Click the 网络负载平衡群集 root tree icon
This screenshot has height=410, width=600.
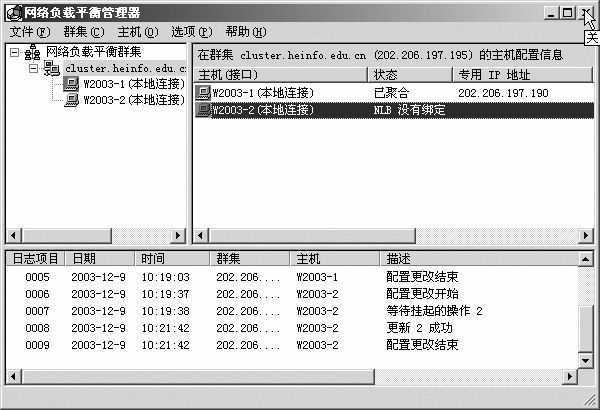[33, 52]
